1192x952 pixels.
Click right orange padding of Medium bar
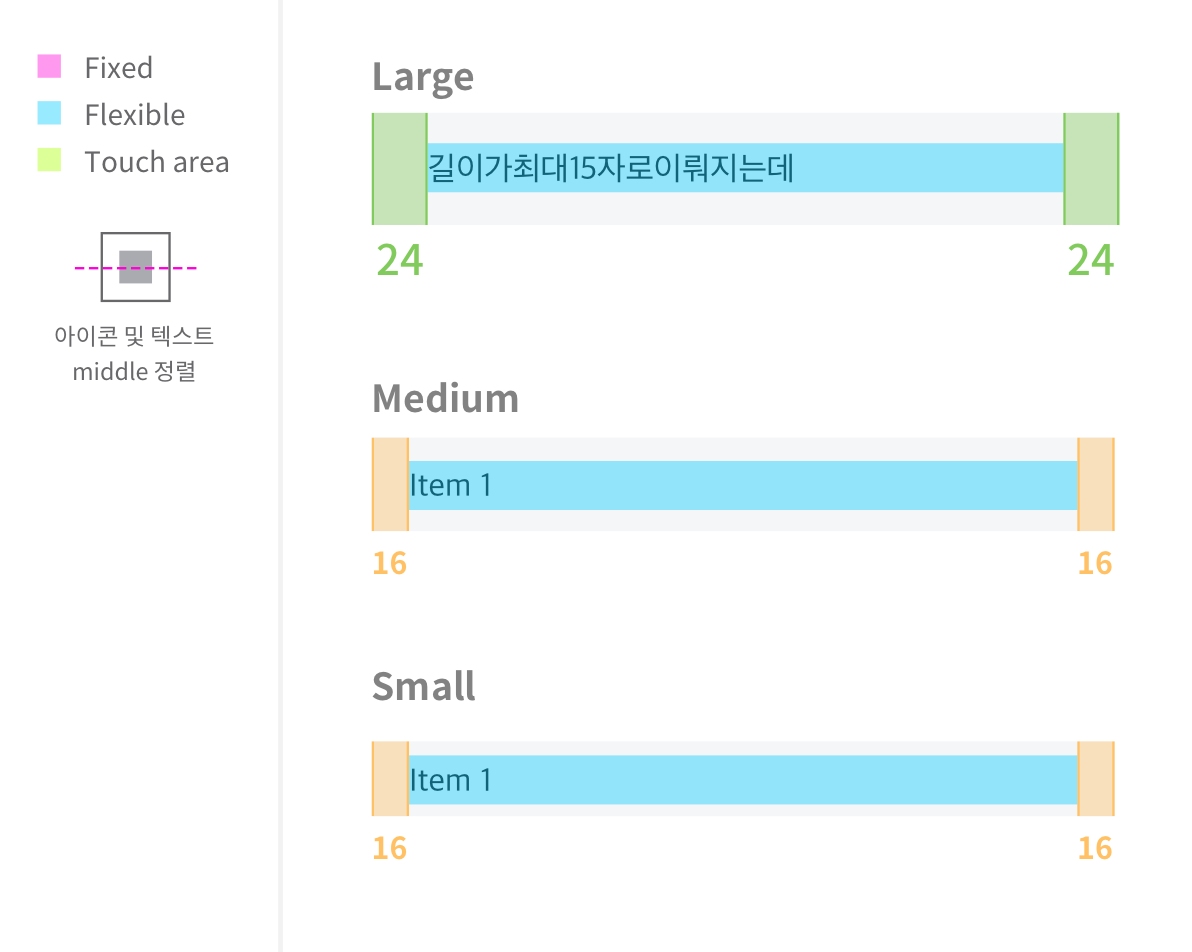pos(1096,484)
